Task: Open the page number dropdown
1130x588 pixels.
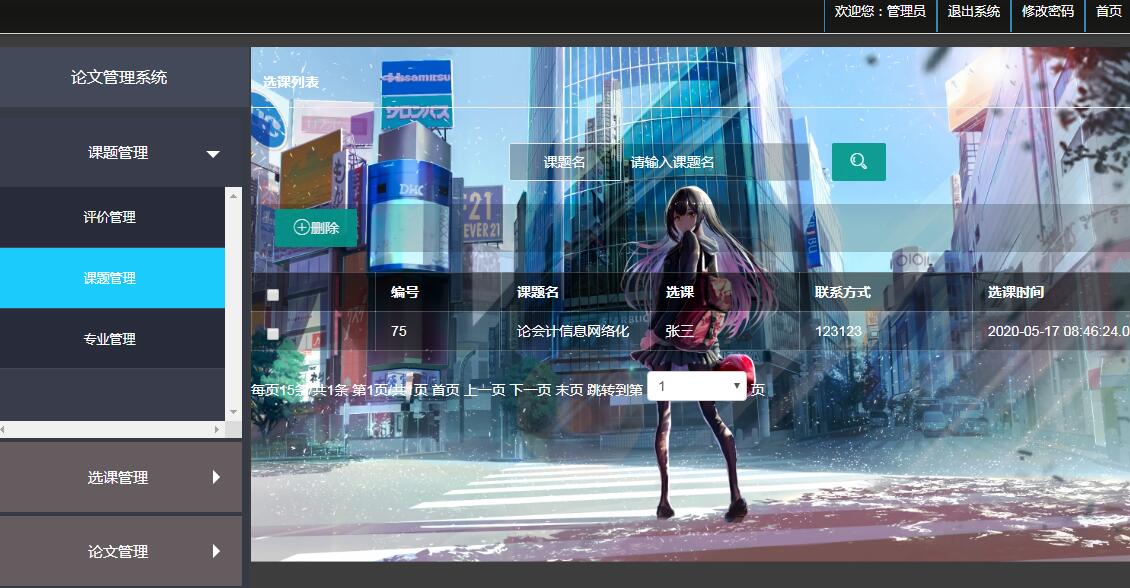Action: point(697,386)
